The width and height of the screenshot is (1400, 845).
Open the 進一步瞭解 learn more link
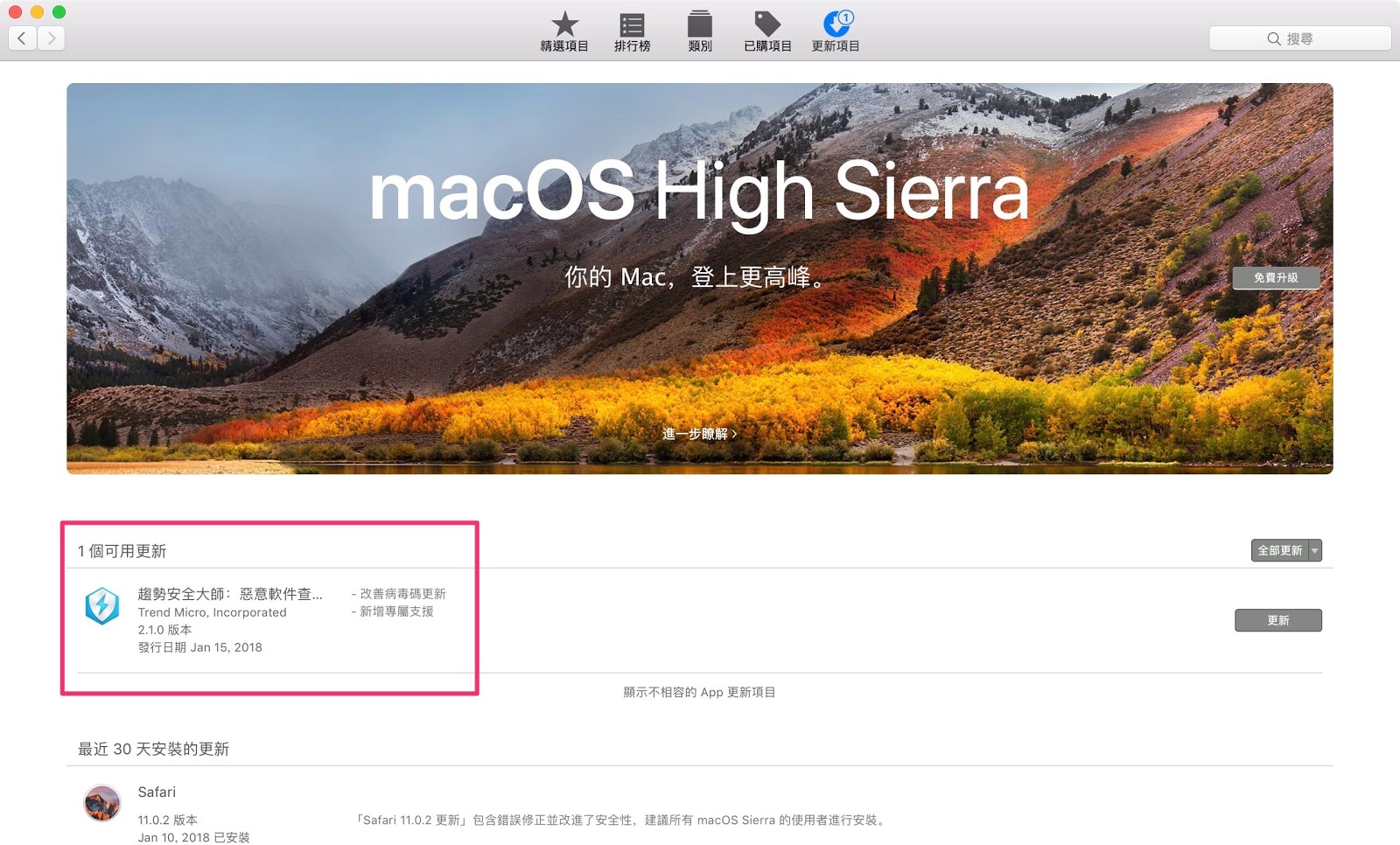[x=699, y=434]
